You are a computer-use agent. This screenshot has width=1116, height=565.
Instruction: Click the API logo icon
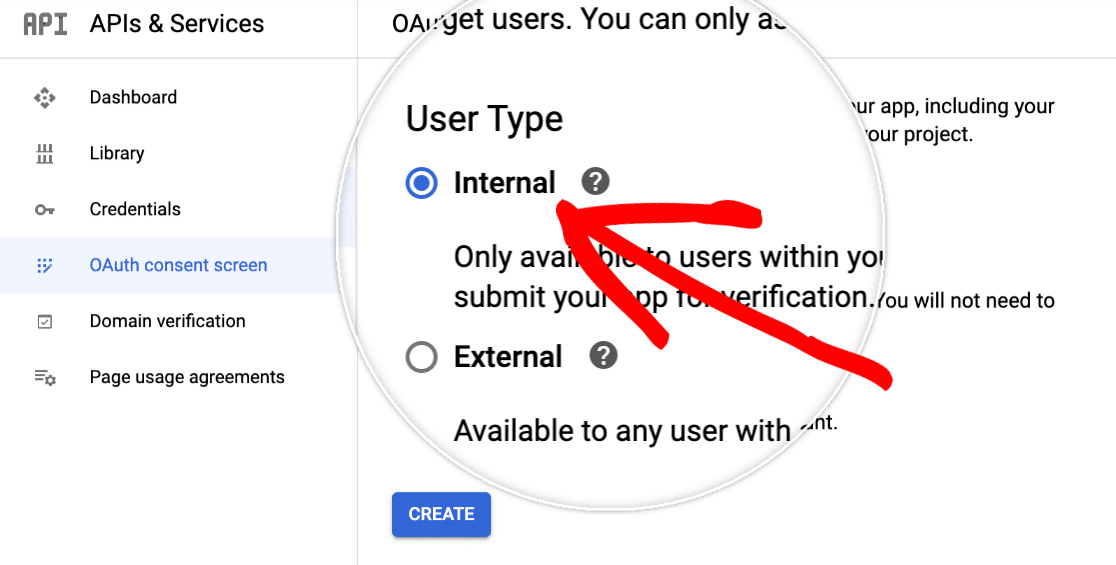click(x=46, y=24)
